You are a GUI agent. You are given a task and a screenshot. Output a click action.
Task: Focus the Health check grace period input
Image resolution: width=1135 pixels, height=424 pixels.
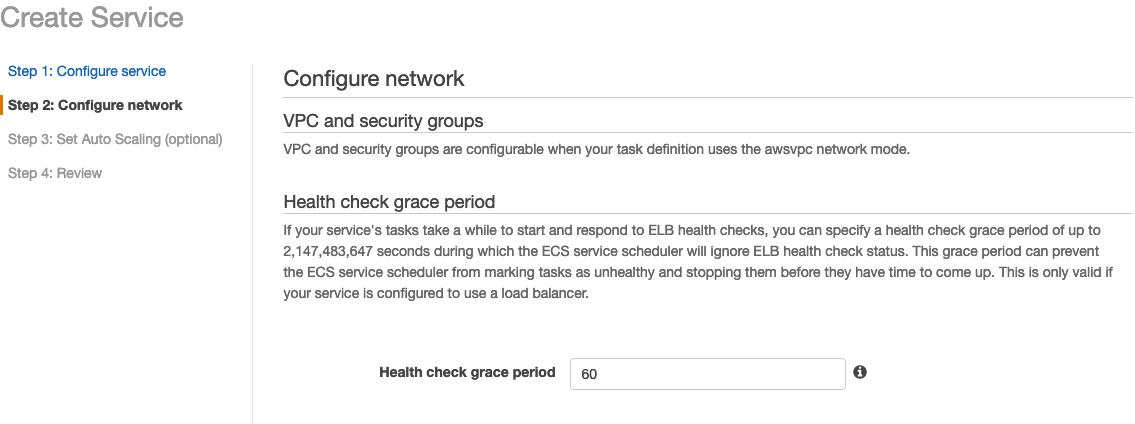tap(707, 373)
